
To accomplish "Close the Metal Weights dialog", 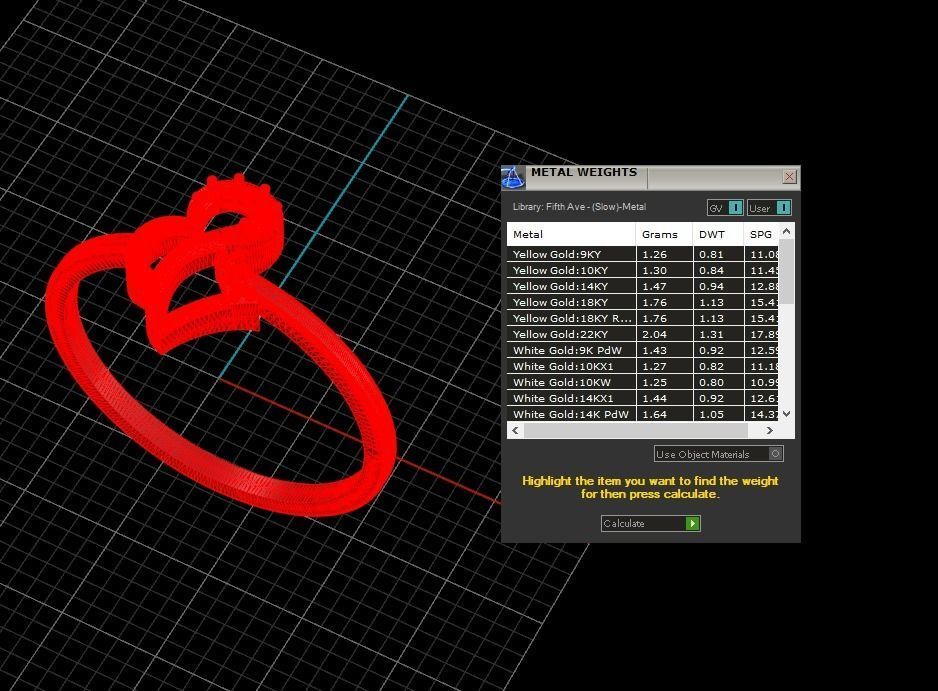I will click(x=789, y=176).
